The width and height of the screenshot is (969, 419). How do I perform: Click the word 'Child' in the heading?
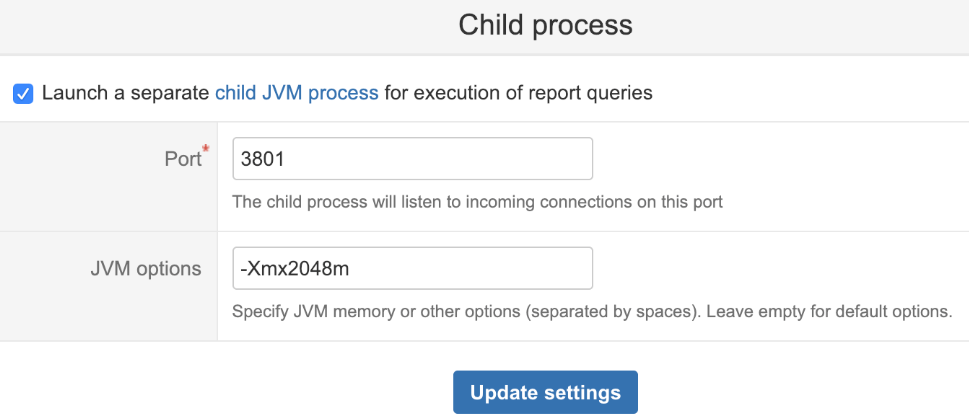[x=494, y=25]
